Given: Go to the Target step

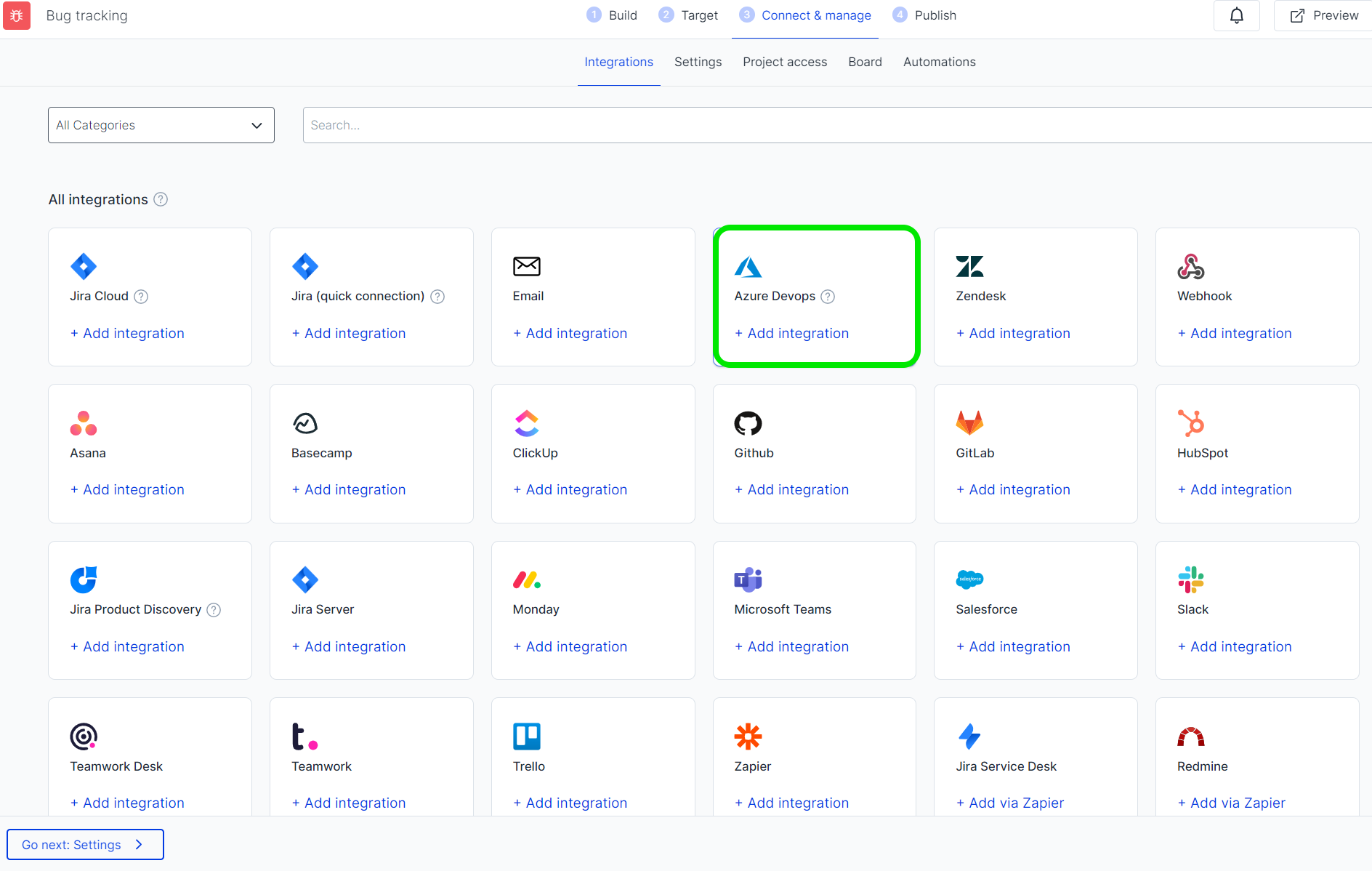Looking at the screenshot, I should (688, 15).
